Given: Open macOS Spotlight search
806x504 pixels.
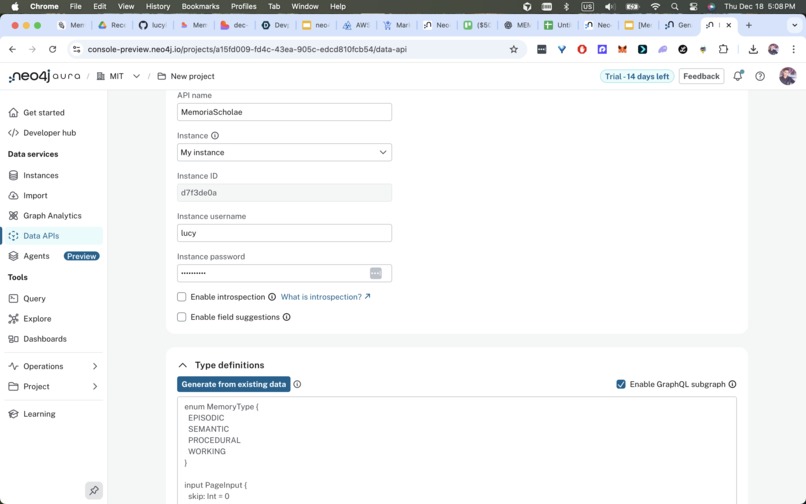Looking at the screenshot, I should tap(674, 6).
